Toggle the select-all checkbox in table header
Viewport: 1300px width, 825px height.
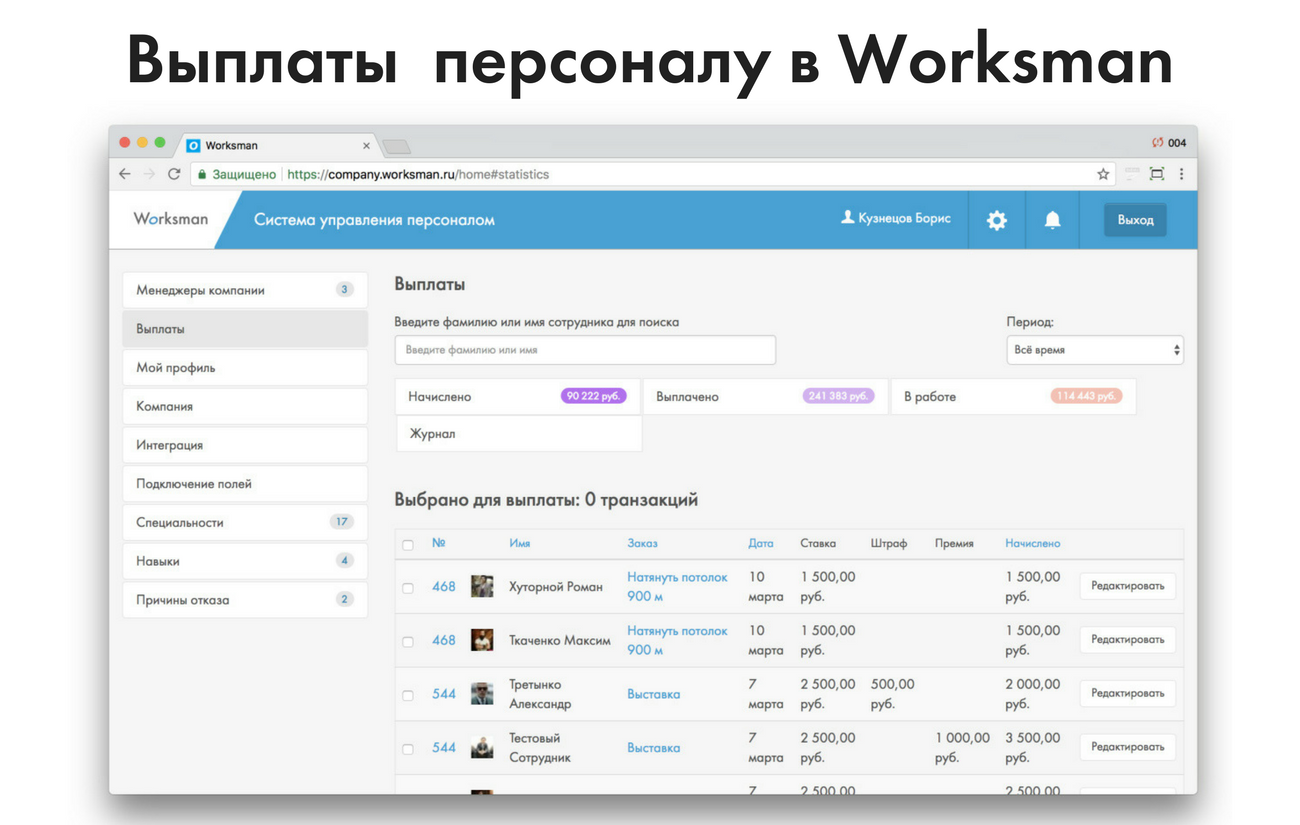click(x=407, y=545)
